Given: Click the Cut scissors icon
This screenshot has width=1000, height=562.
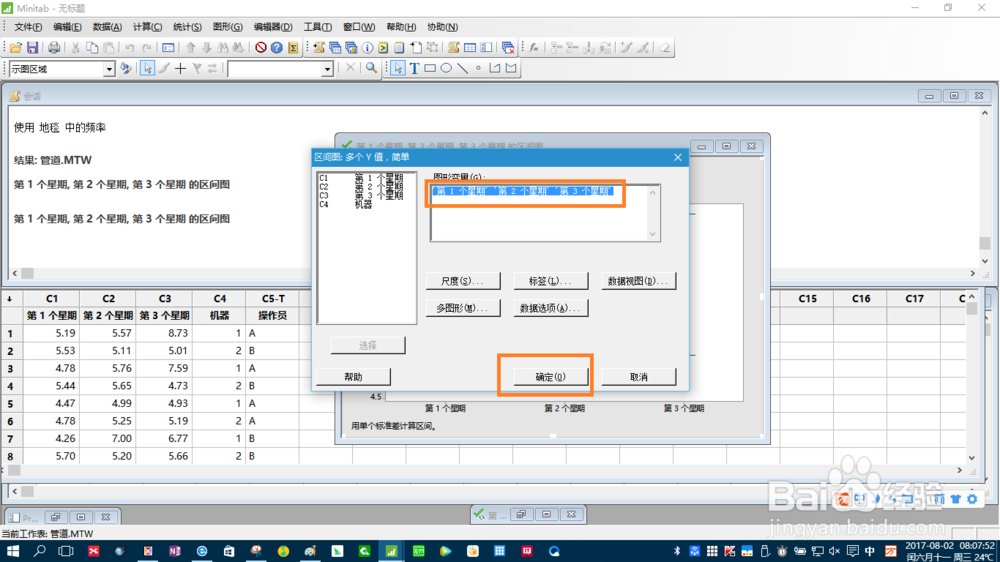Looking at the screenshot, I should point(75,48).
